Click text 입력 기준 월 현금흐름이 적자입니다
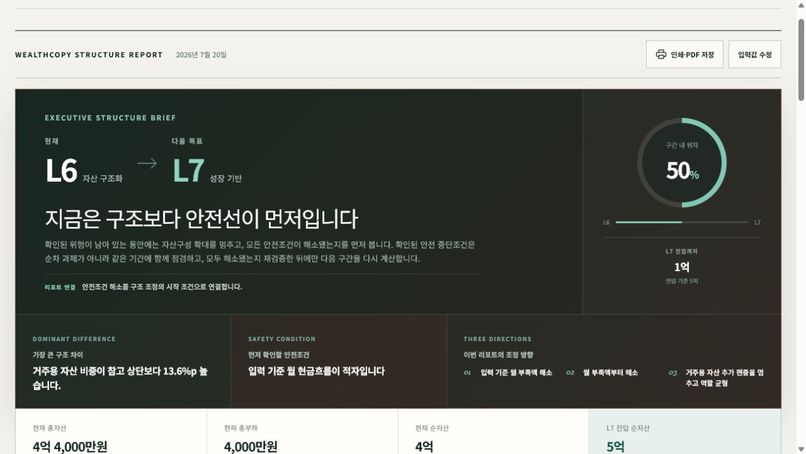This screenshot has width=806, height=454. point(316,371)
